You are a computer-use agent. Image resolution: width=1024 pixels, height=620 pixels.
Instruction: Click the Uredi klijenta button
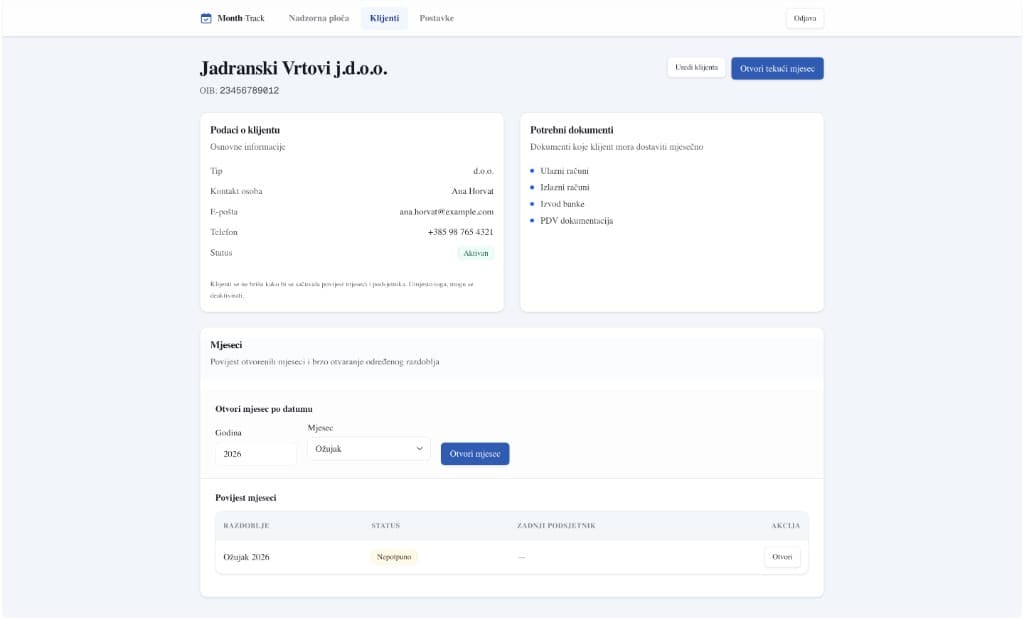point(696,68)
